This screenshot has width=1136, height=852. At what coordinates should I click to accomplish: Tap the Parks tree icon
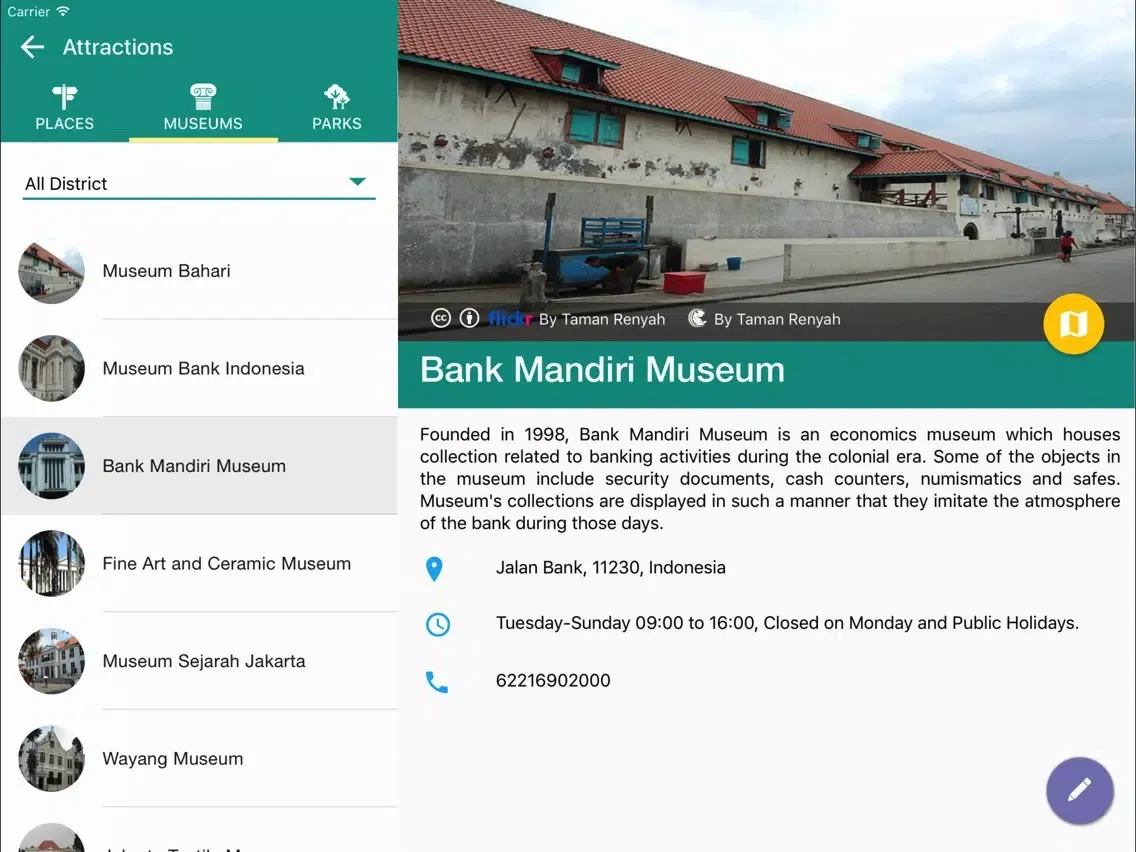(x=337, y=96)
